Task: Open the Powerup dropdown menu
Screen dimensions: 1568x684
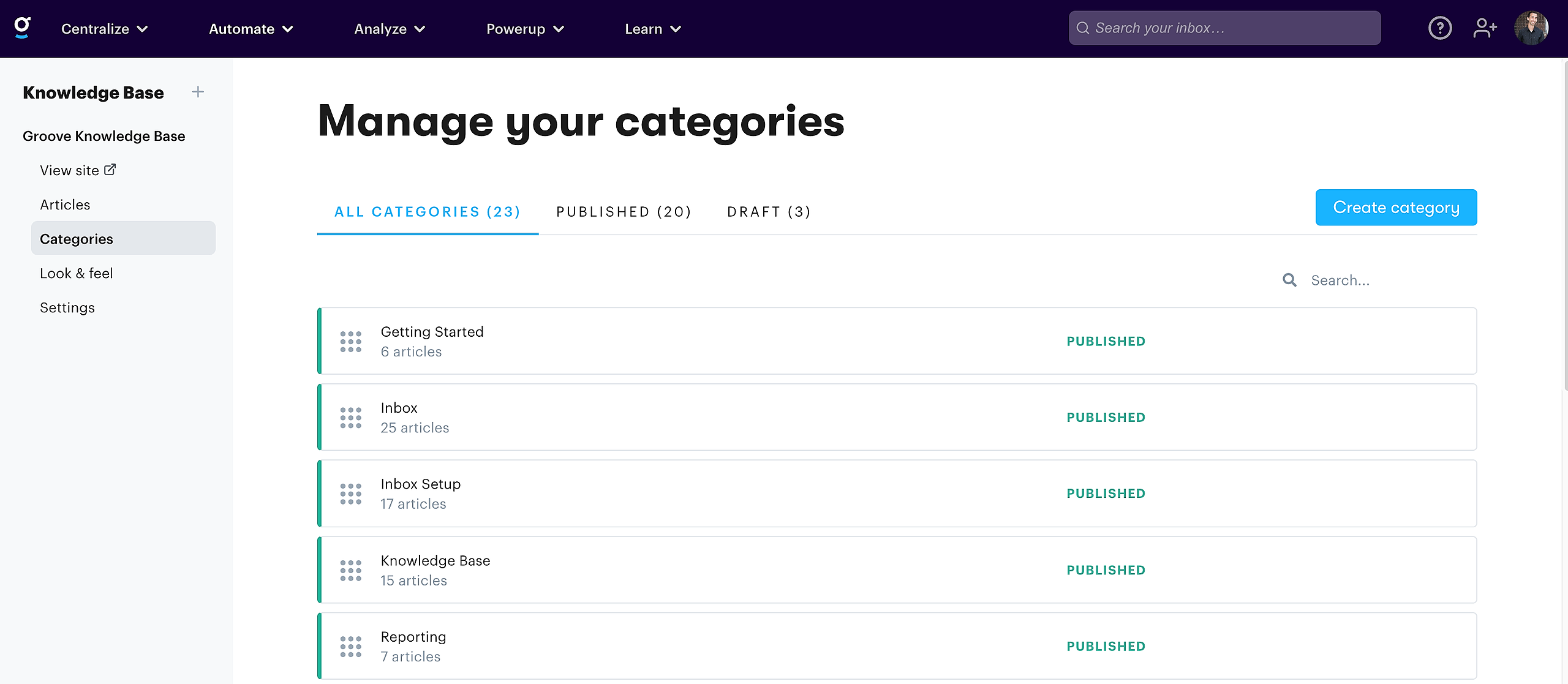Action: [524, 29]
